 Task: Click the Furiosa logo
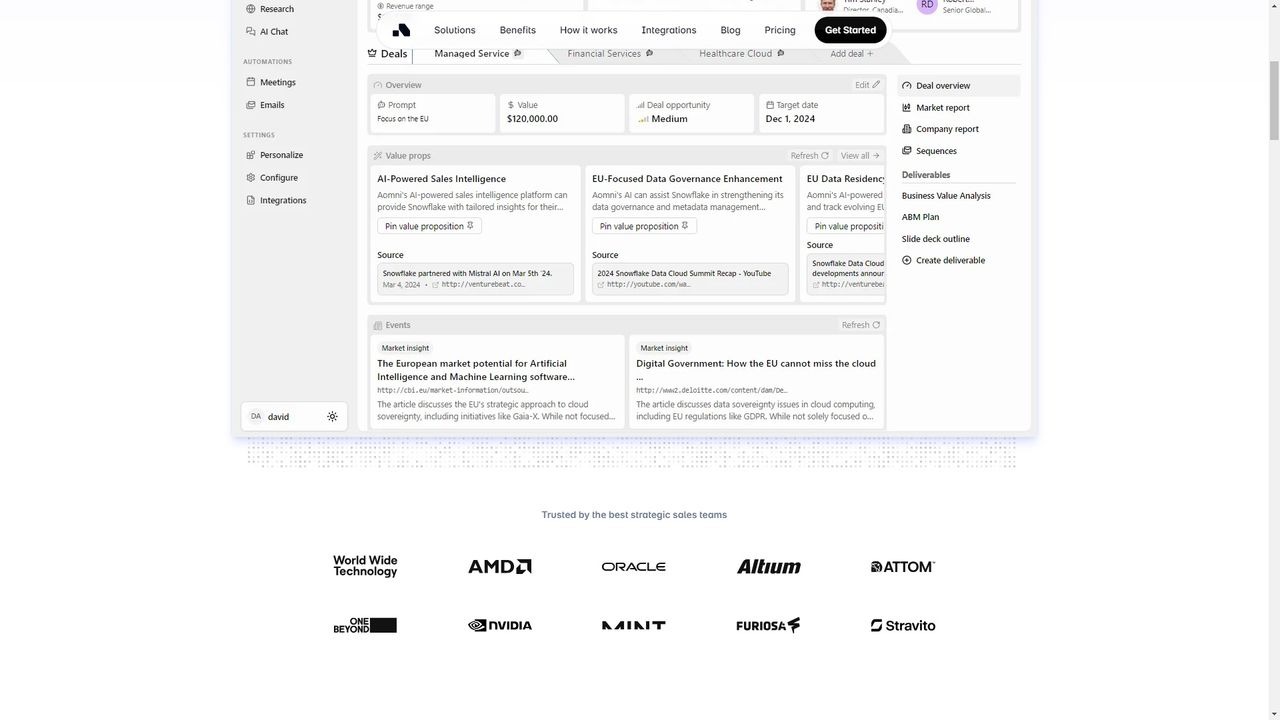click(768, 625)
